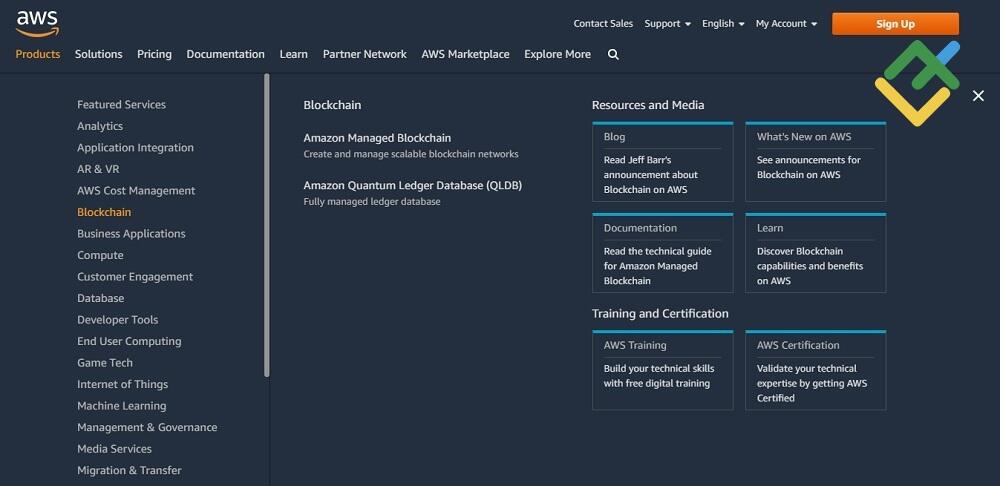Open the Blockchain heading link
1000x486 pixels.
332,105
